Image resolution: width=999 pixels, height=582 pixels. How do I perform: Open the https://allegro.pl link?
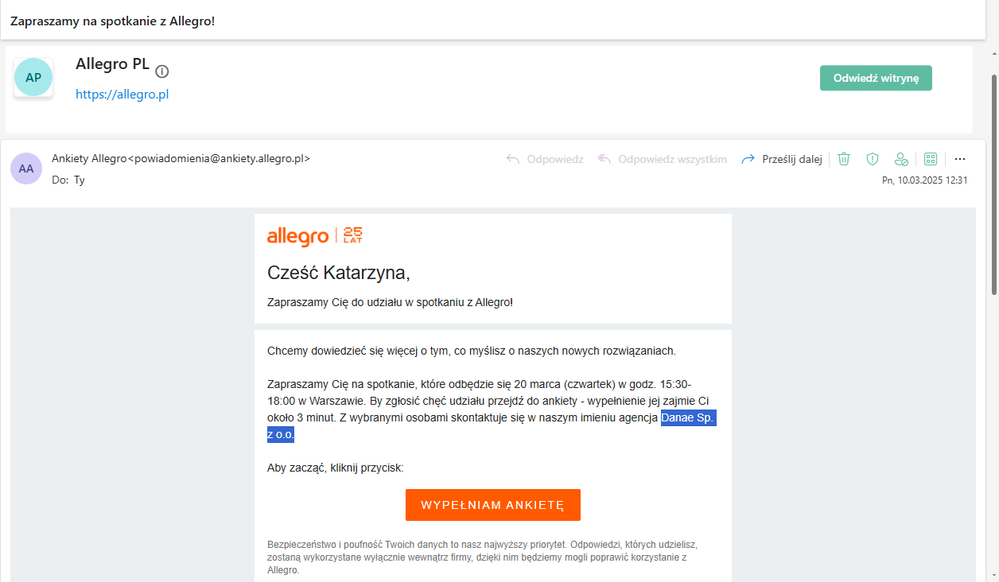pos(122,94)
